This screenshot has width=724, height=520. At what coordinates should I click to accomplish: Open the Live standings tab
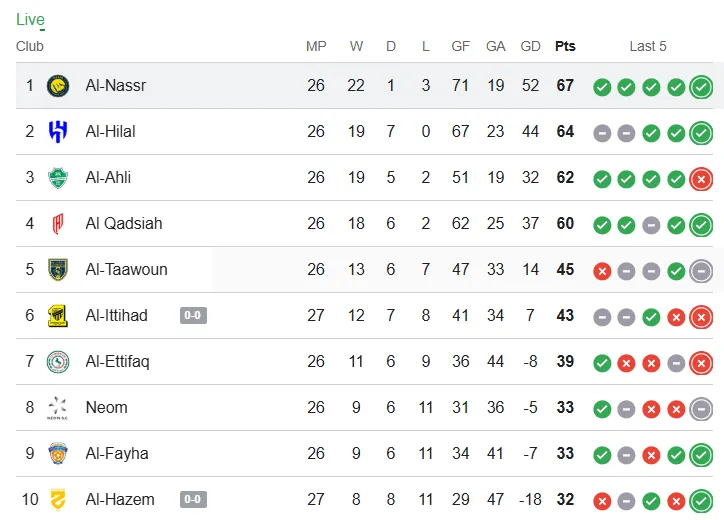(30, 20)
